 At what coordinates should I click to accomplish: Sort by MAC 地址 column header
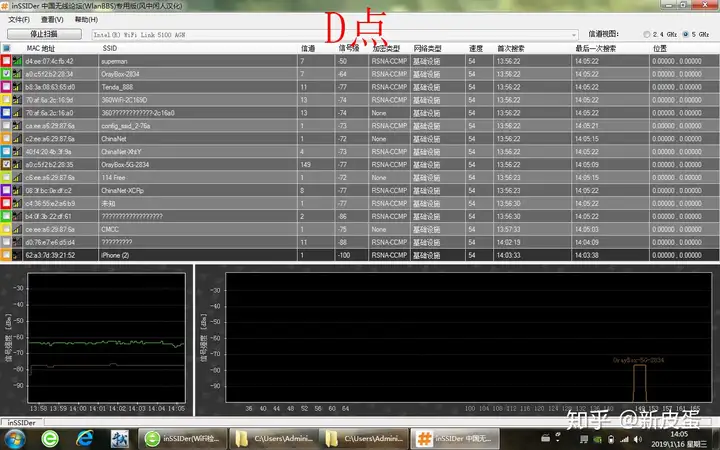pos(40,48)
